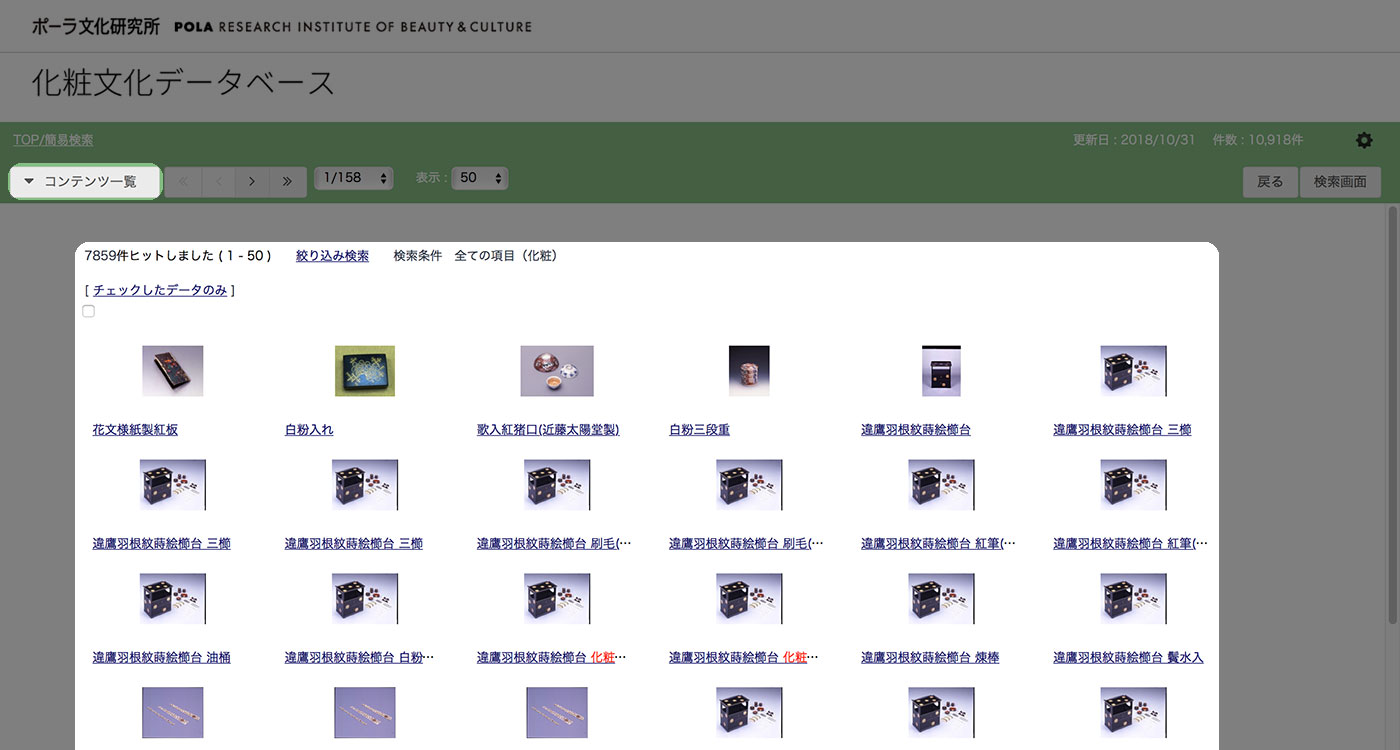Click the 検索画面 button
This screenshot has width=1400, height=750.
[1340, 182]
